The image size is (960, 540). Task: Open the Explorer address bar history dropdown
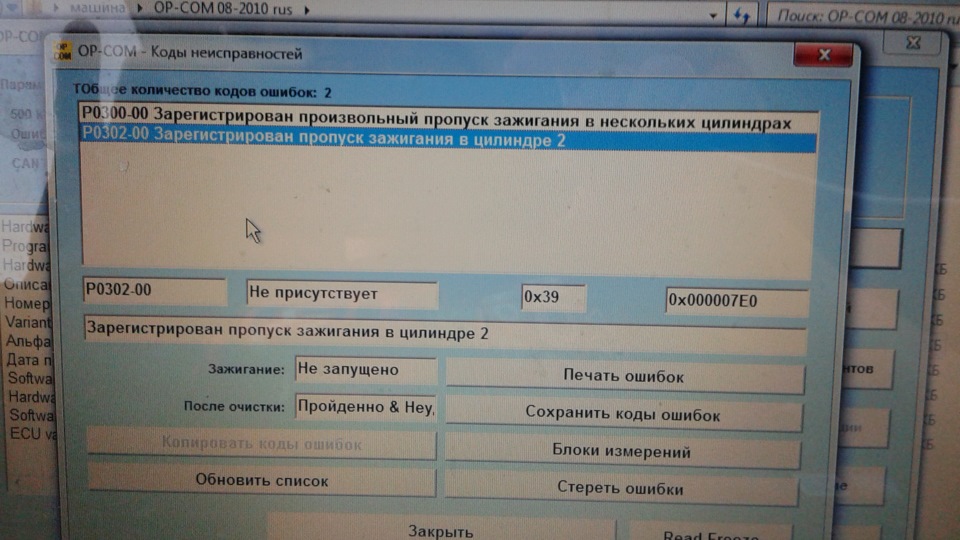[713, 15]
